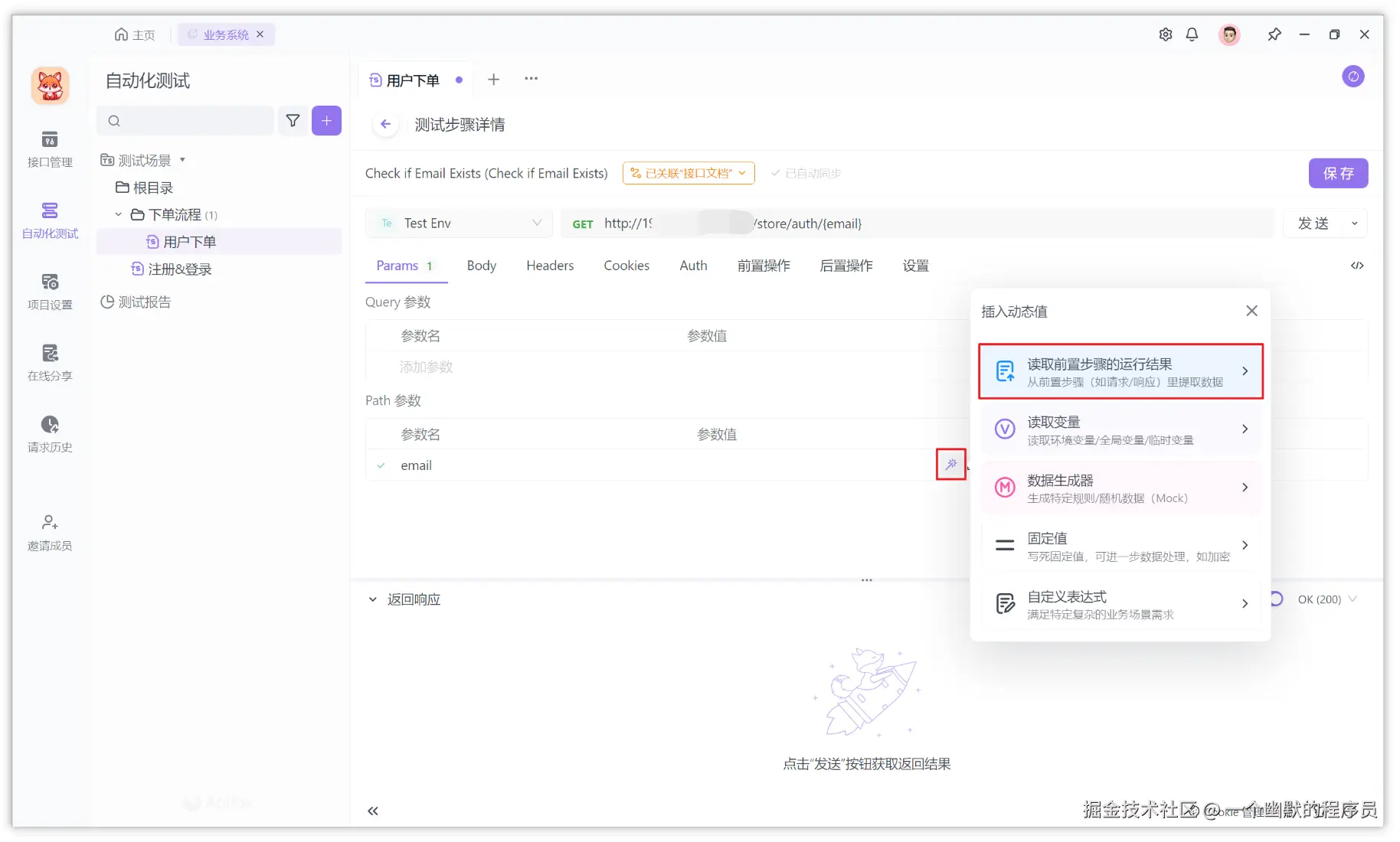The width and height of the screenshot is (1400, 842).
Task: Click the search input in the left panel
Action: click(x=185, y=120)
